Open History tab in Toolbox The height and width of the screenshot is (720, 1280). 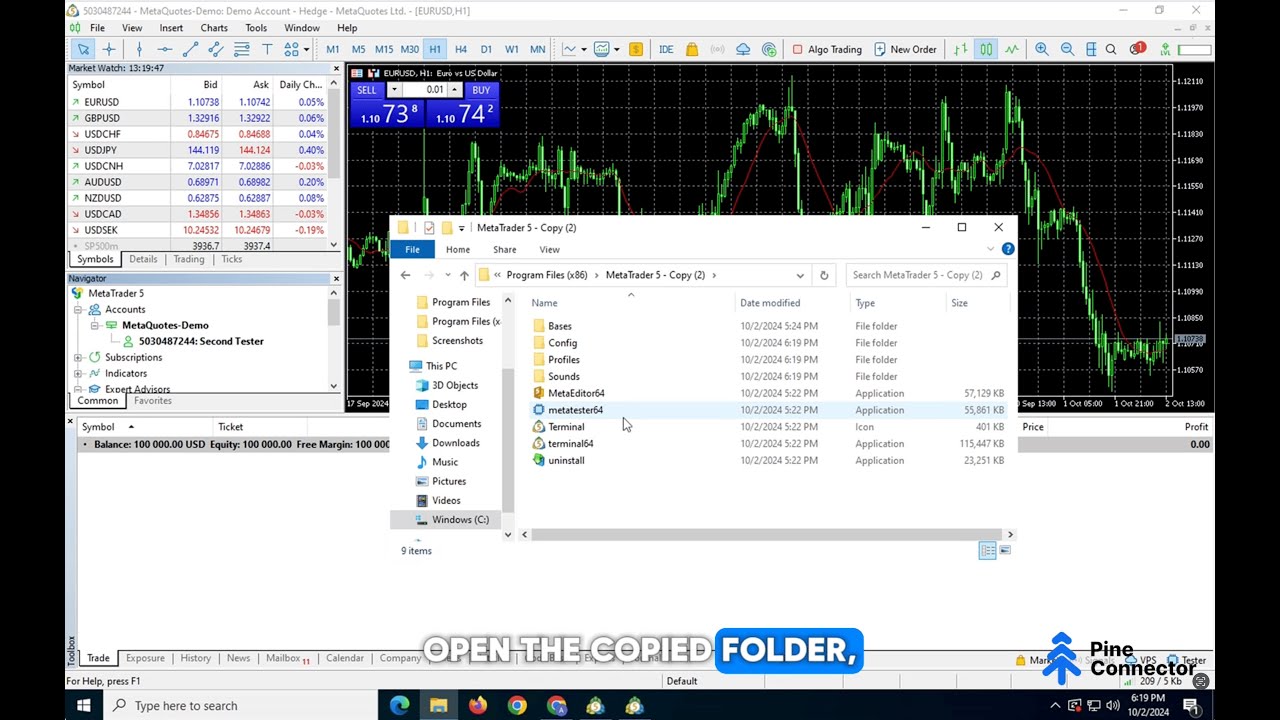point(196,658)
